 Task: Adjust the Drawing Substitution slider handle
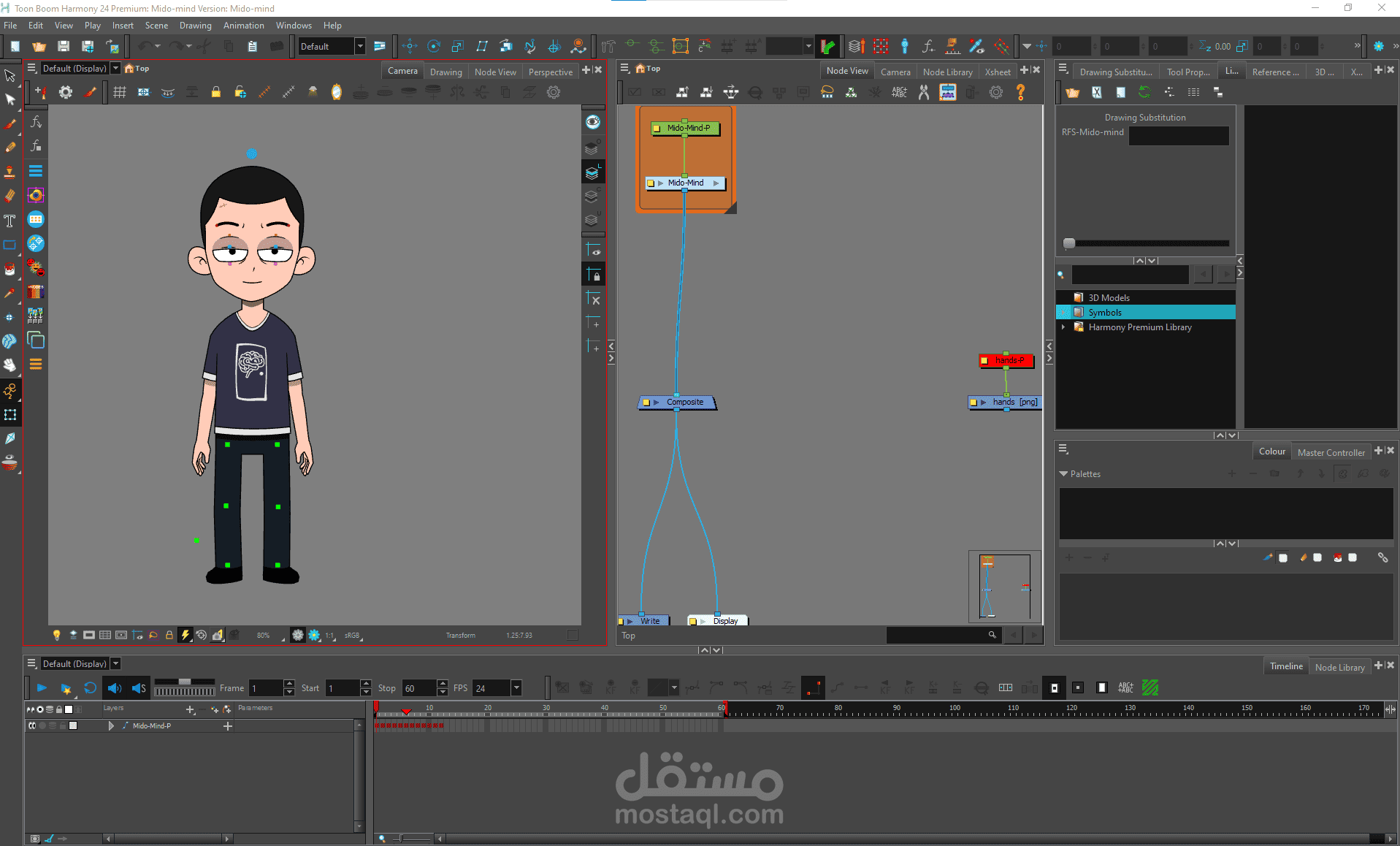(1069, 243)
